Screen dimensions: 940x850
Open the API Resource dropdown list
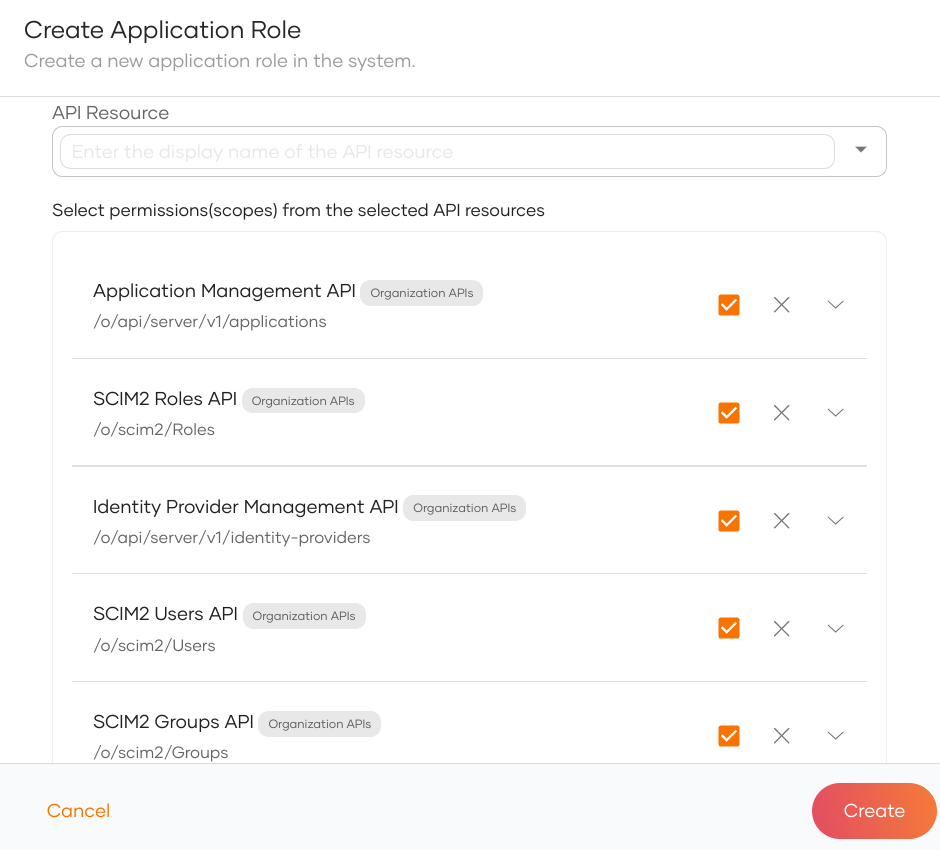point(859,148)
